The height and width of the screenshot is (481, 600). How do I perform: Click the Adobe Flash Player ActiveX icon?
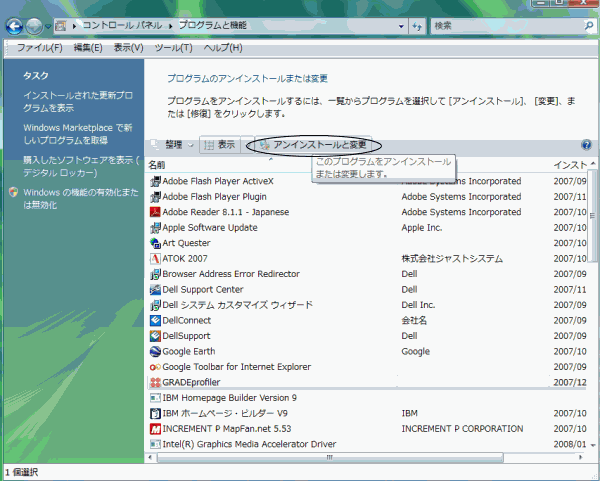coord(155,181)
